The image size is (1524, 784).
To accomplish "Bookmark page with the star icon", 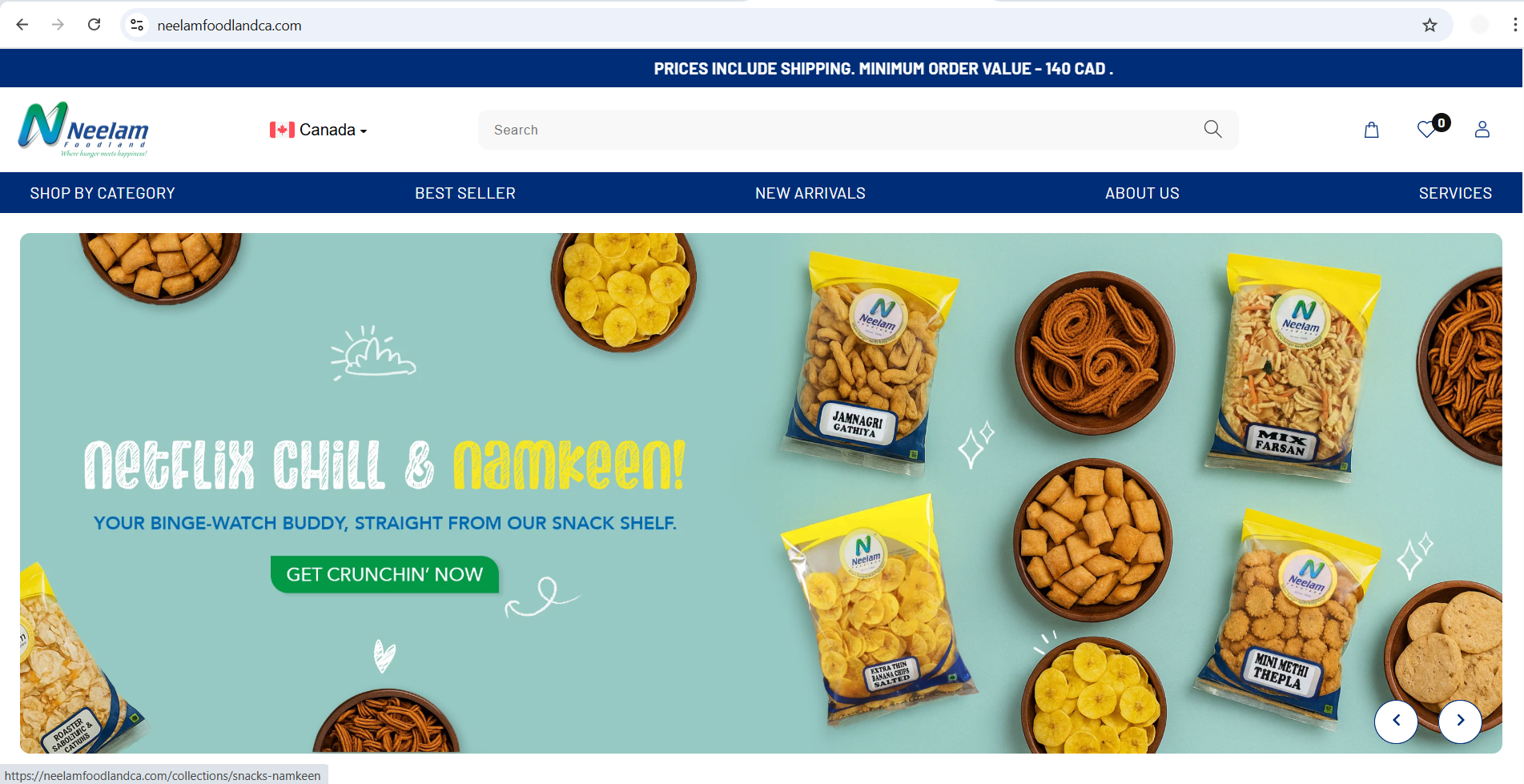I will (1430, 25).
